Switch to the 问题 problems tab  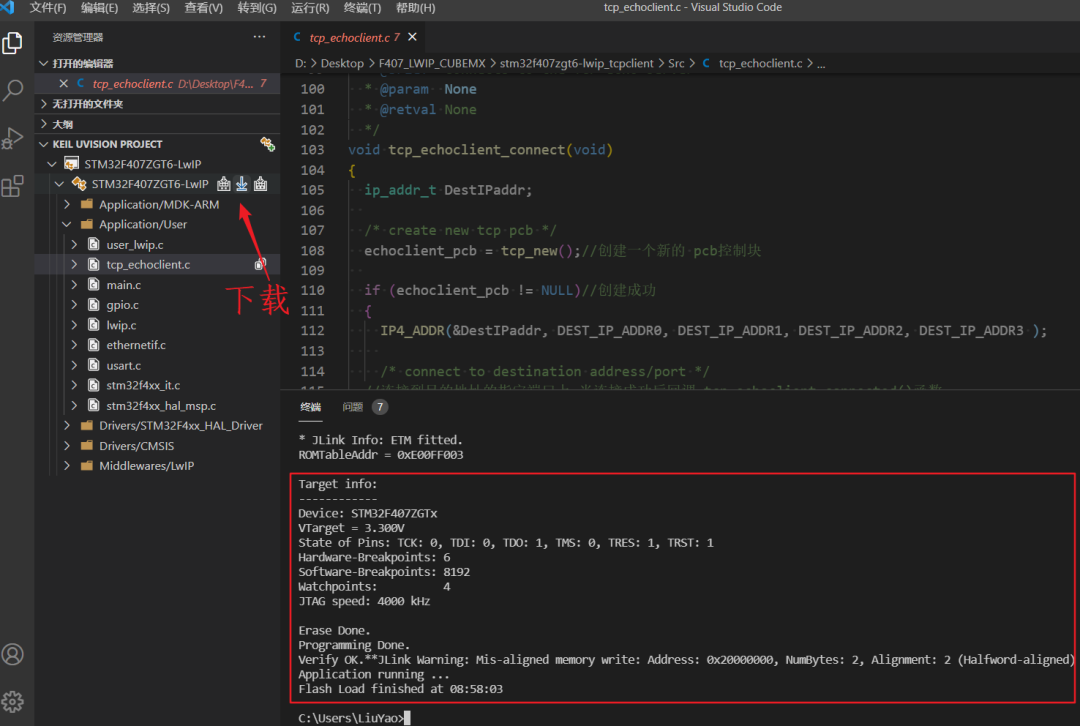[x=353, y=407]
